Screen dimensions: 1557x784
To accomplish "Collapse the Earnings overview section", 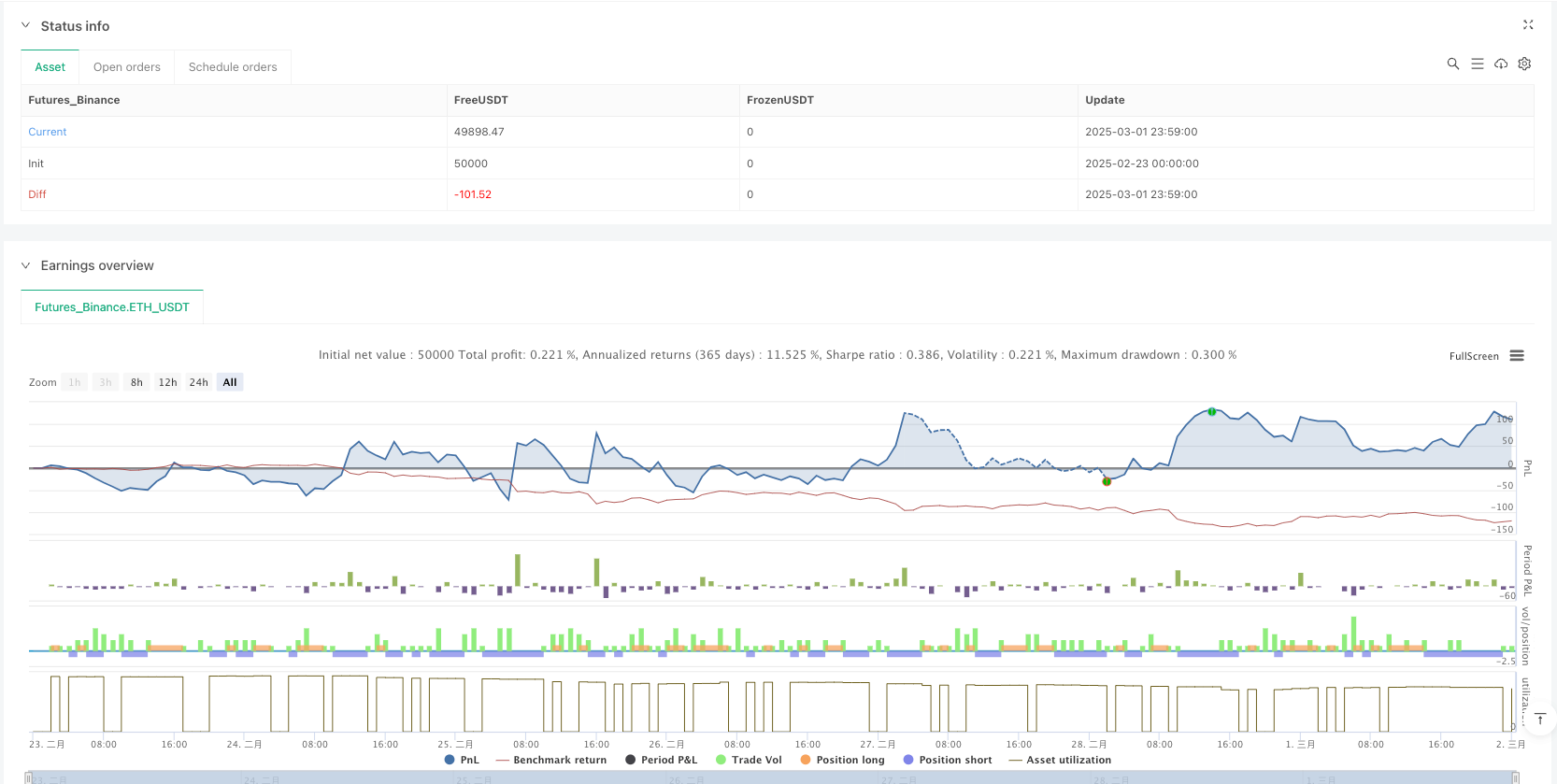I will coord(25,265).
